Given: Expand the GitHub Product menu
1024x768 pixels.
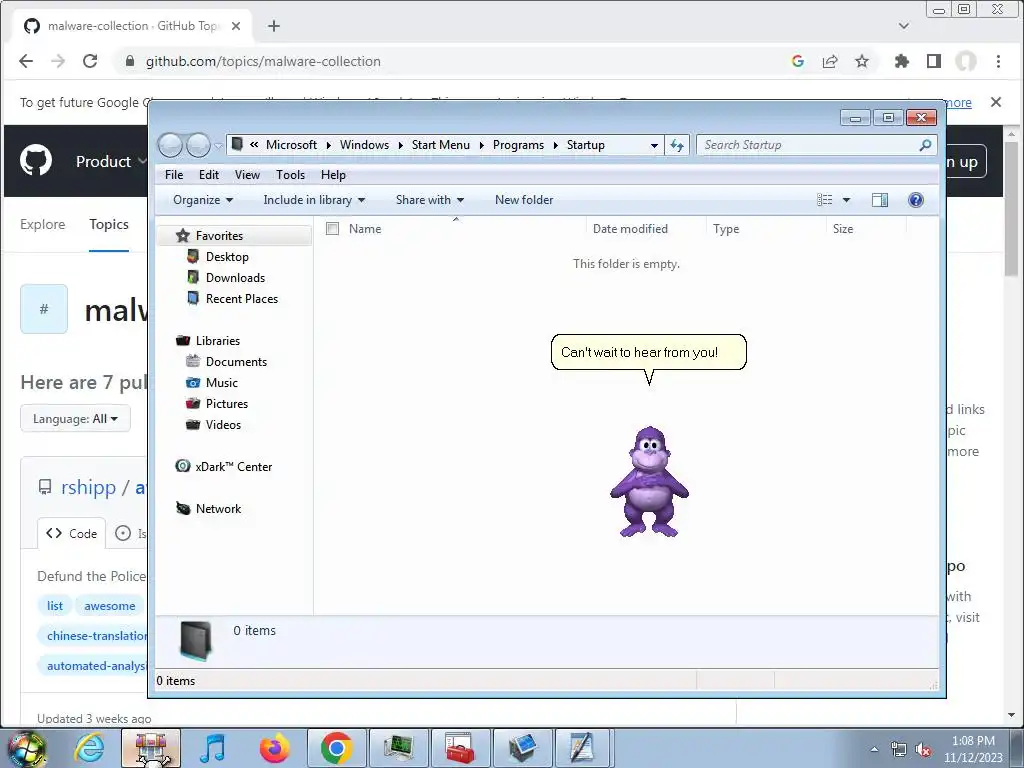Looking at the screenshot, I should [111, 161].
